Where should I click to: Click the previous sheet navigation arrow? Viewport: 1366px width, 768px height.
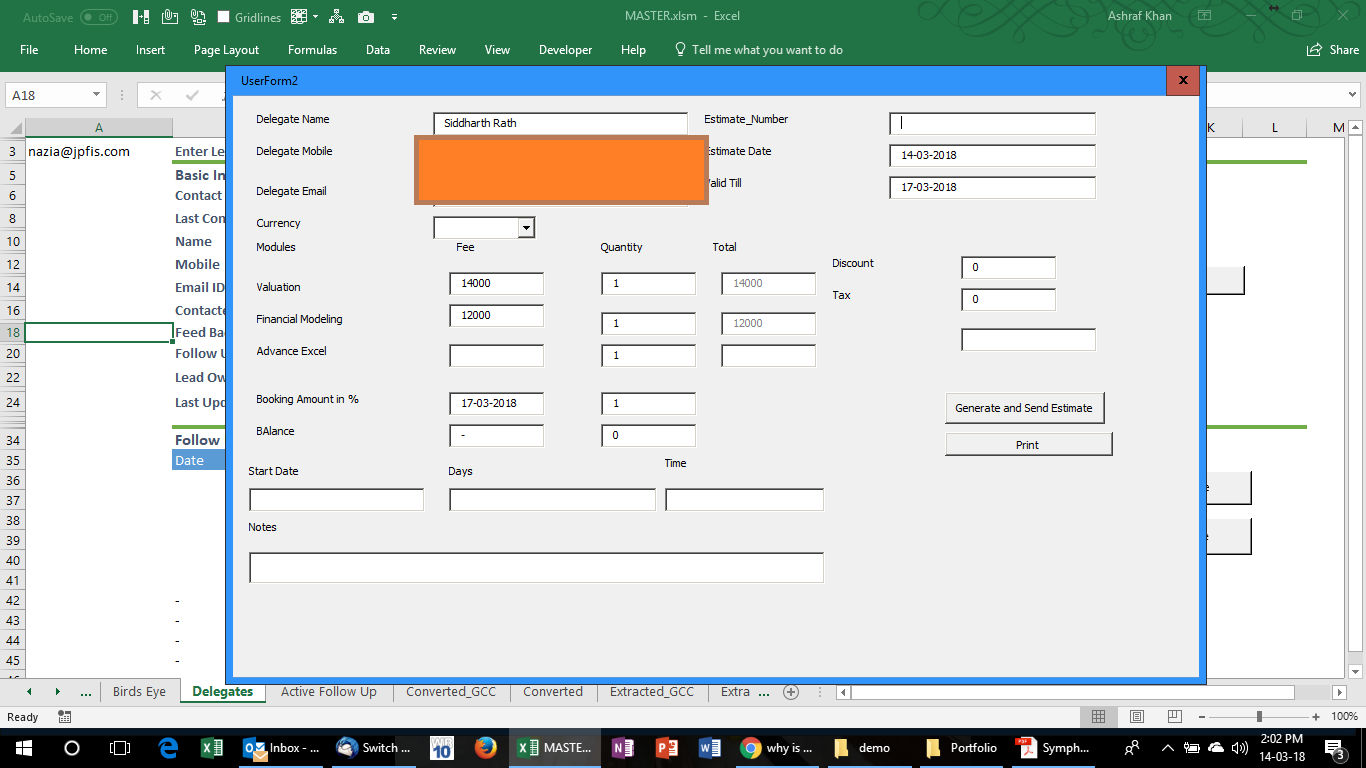point(29,691)
